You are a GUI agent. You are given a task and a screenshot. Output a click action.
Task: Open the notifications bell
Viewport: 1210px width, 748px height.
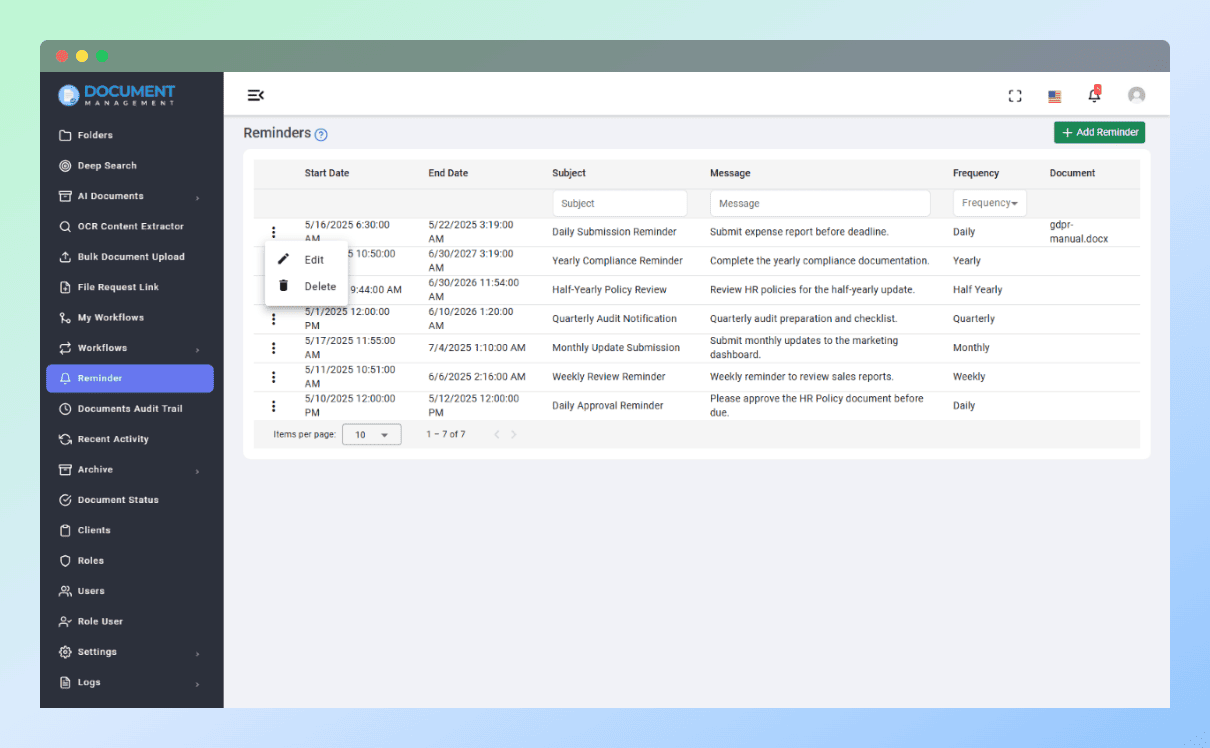(x=1094, y=96)
